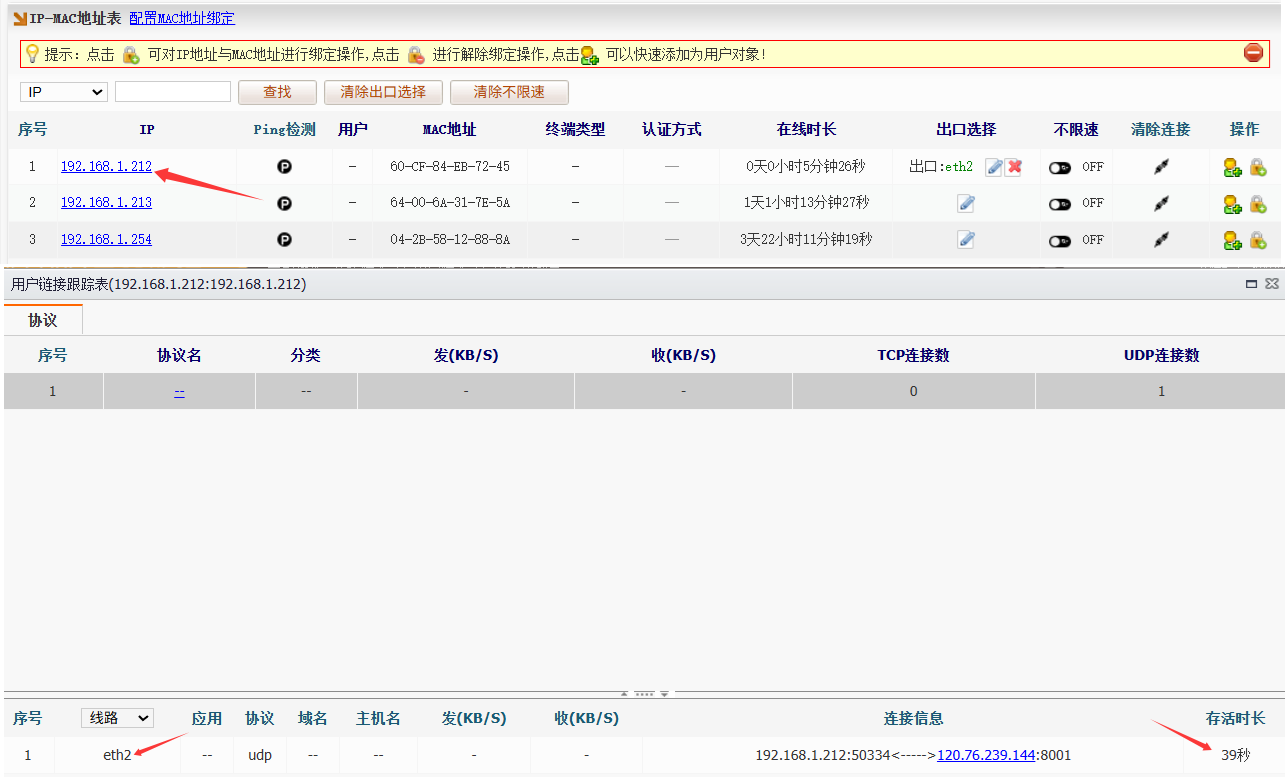
Task: Bind MAC address for 192.168.1.212
Action: (1258, 167)
